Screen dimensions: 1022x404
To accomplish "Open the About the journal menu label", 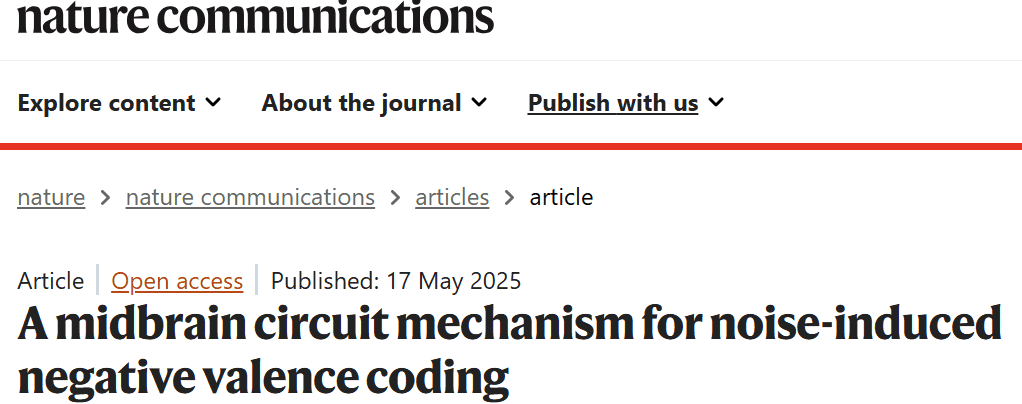I will (x=361, y=103).
